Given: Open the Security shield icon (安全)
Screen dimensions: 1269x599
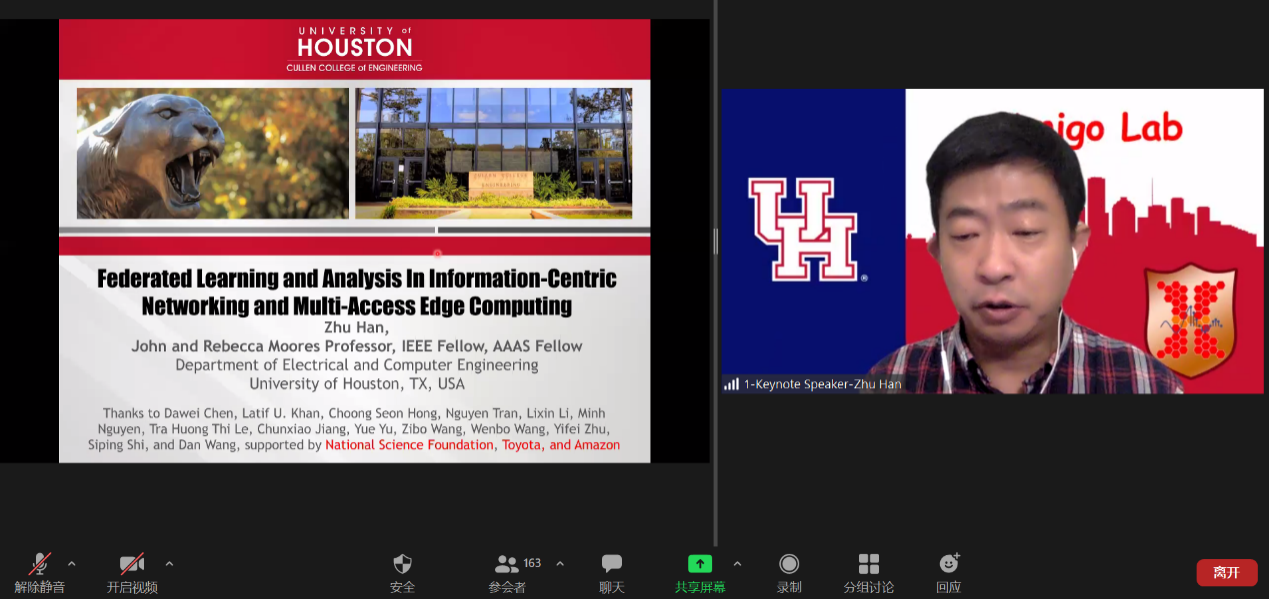Looking at the screenshot, I should point(402,564).
